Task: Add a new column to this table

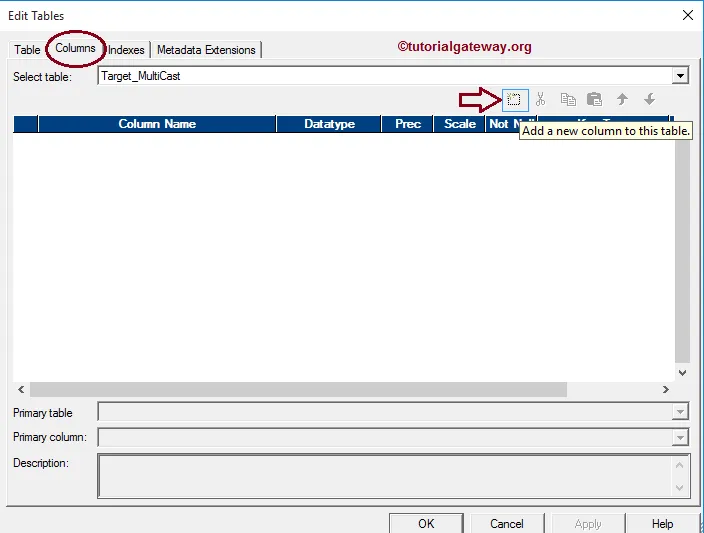Action: click(x=515, y=100)
